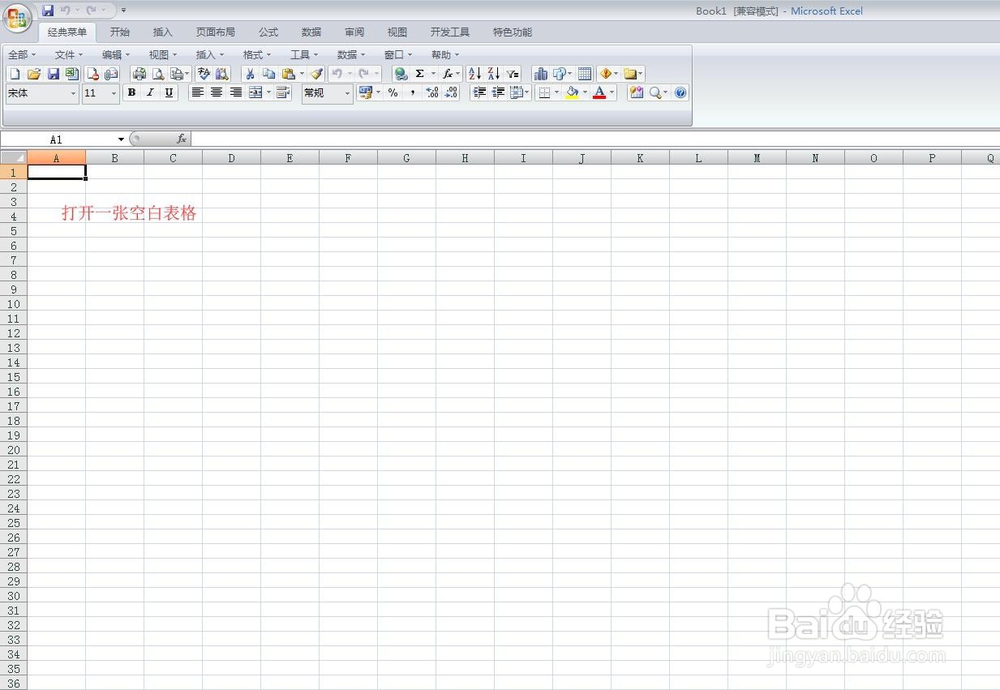Viewport: 1000px width, 690px height.
Task: Align cell text to the left
Action: [198, 93]
